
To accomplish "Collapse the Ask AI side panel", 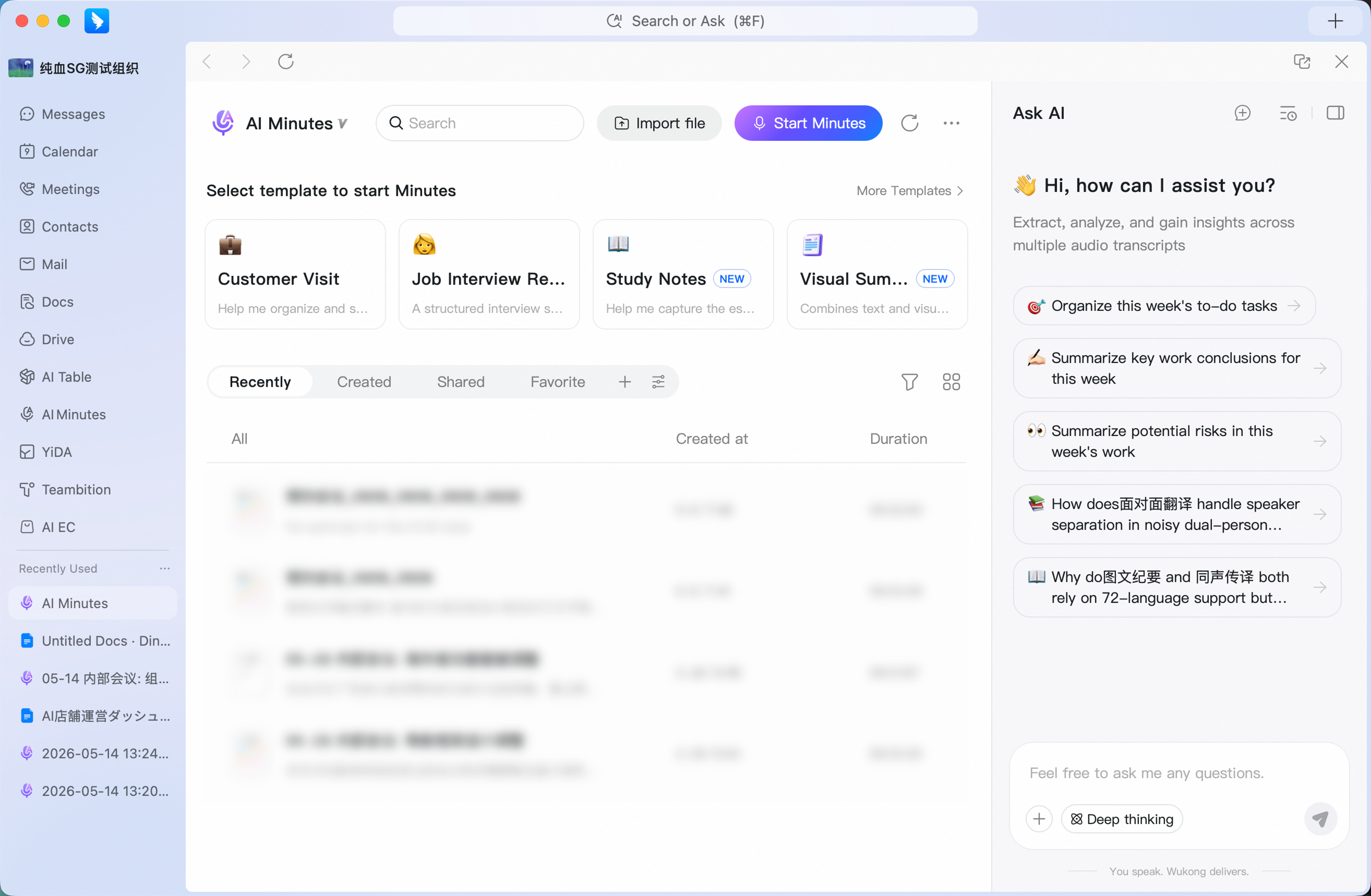I will 1335,113.
